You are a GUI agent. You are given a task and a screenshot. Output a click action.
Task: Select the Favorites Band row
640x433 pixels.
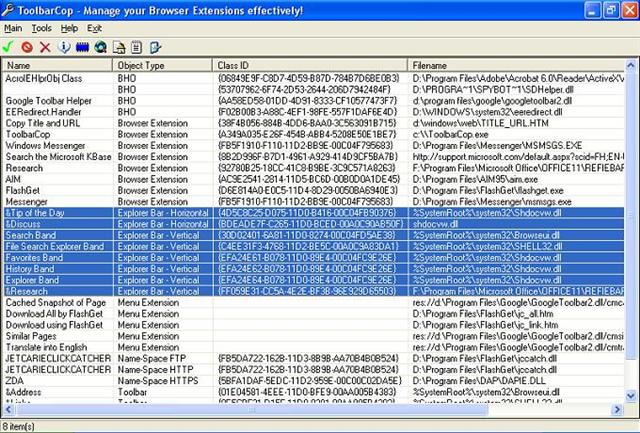(x=313, y=258)
